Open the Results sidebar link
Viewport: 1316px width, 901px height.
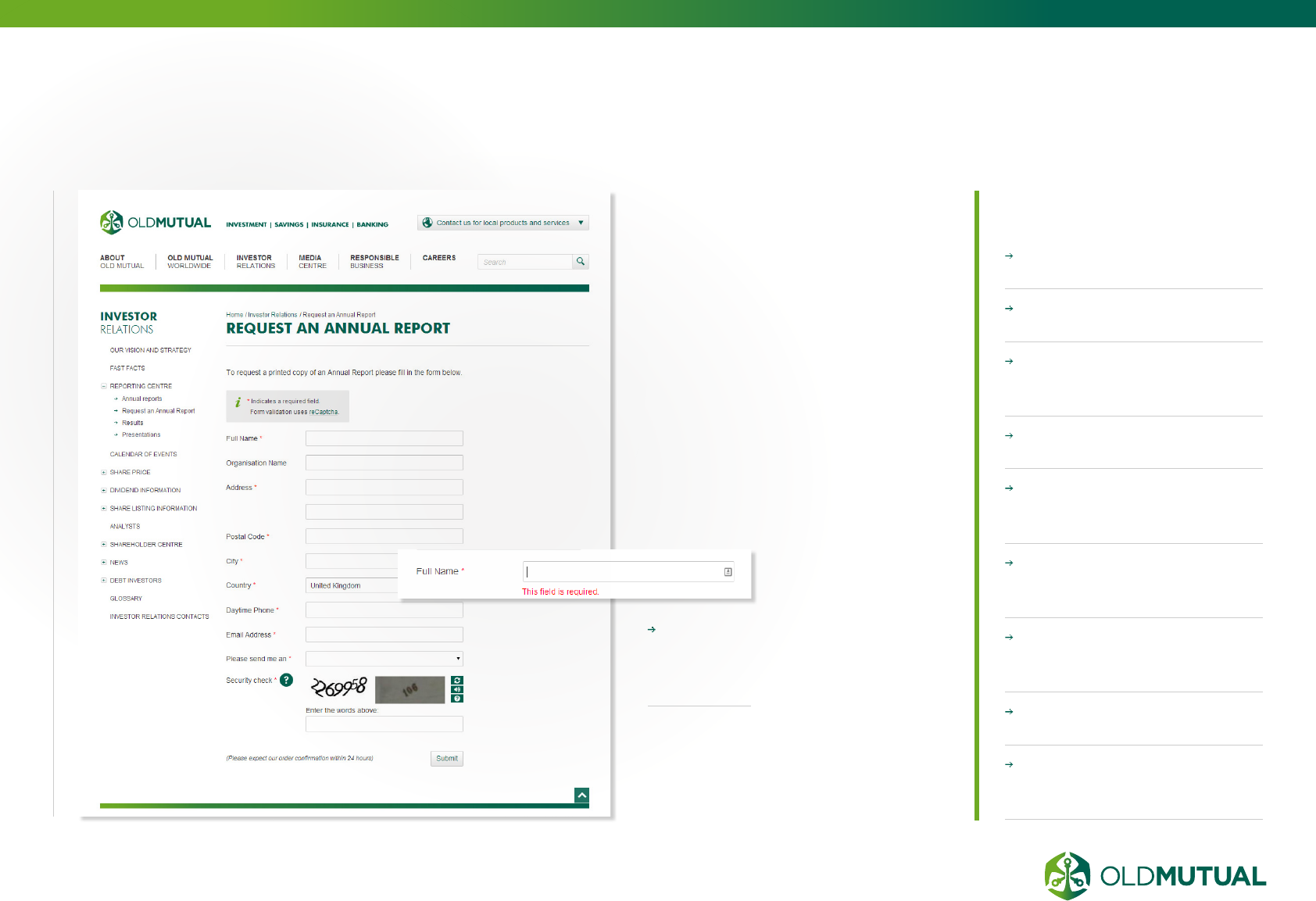[x=132, y=423]
